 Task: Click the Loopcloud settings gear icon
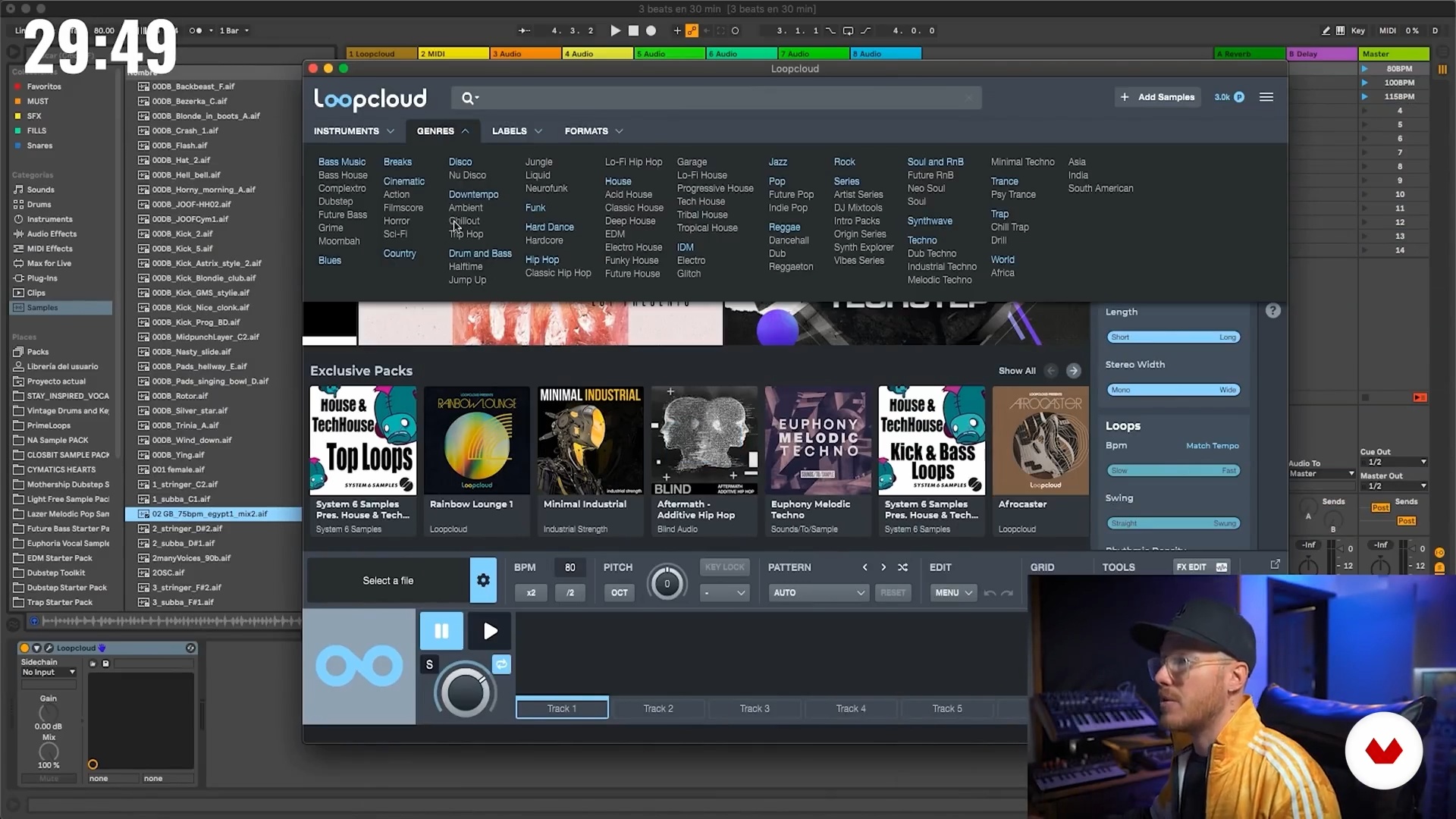[483, 580]
